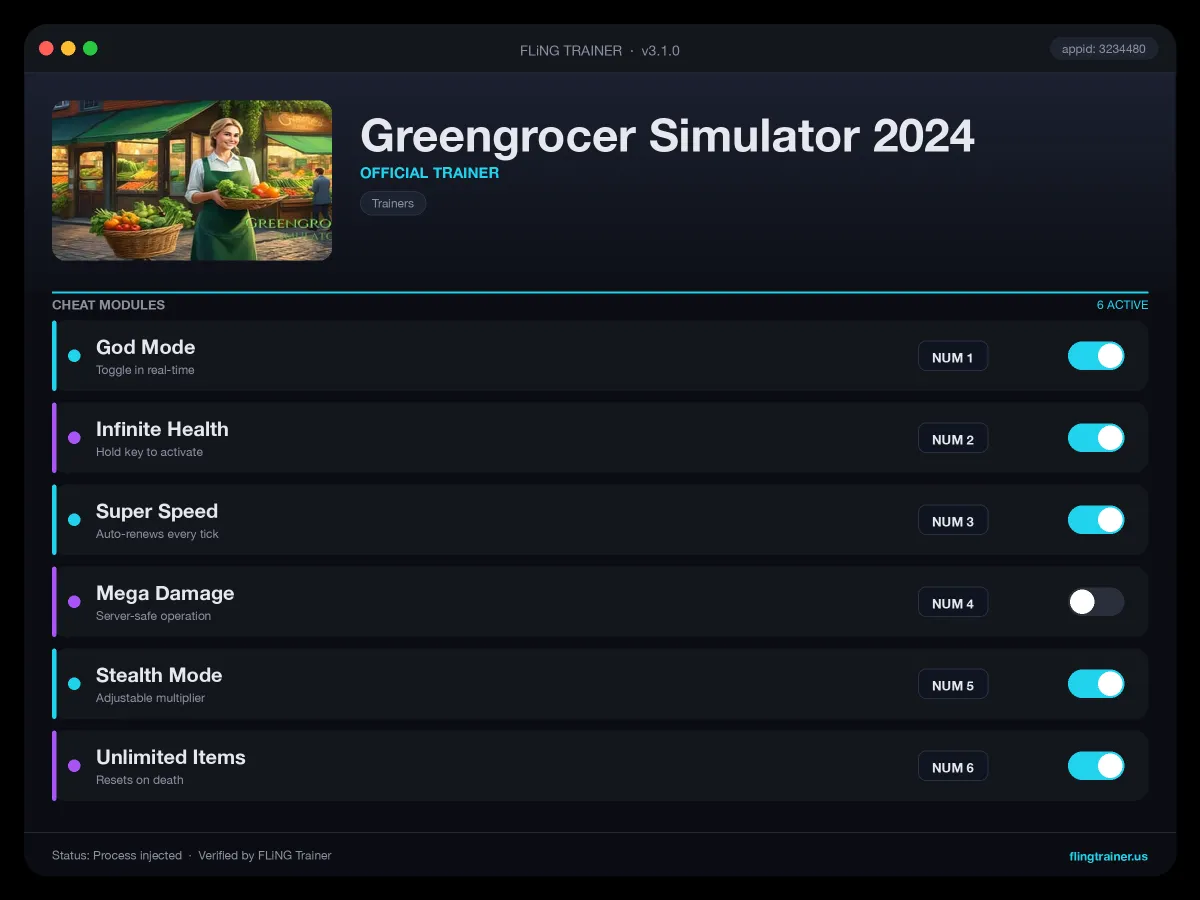
Task: Click the 'Toggle in real-time' description
Action: (145, 370)
